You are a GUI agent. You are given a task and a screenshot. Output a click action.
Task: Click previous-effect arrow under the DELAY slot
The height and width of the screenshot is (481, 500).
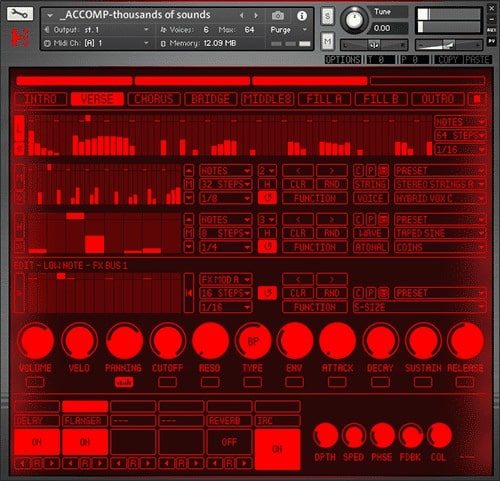coord(23,463)
